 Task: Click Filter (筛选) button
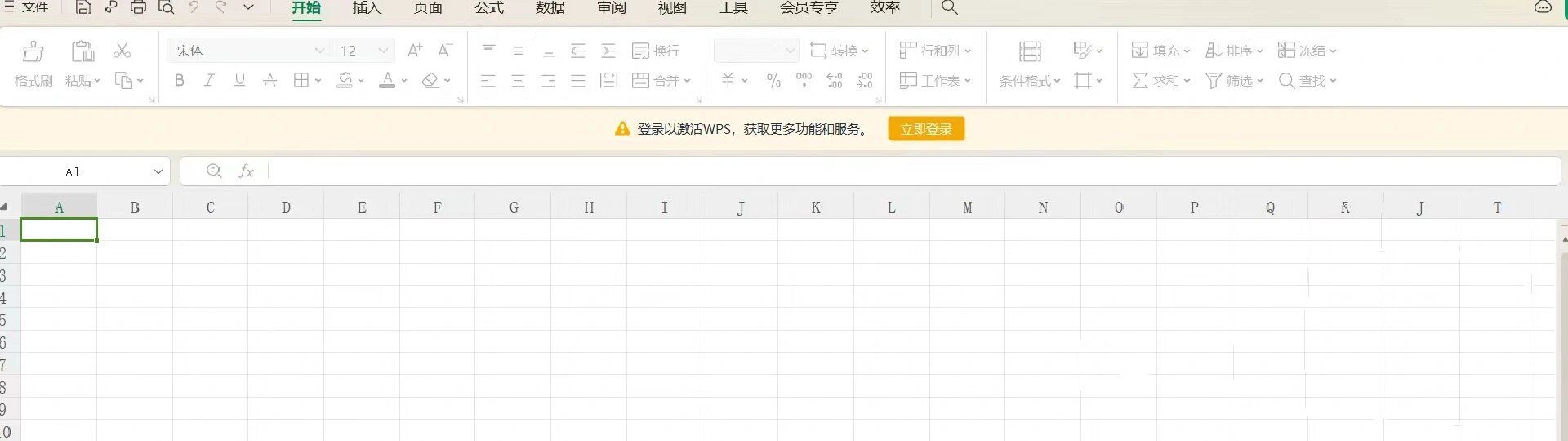point(1234,81)
